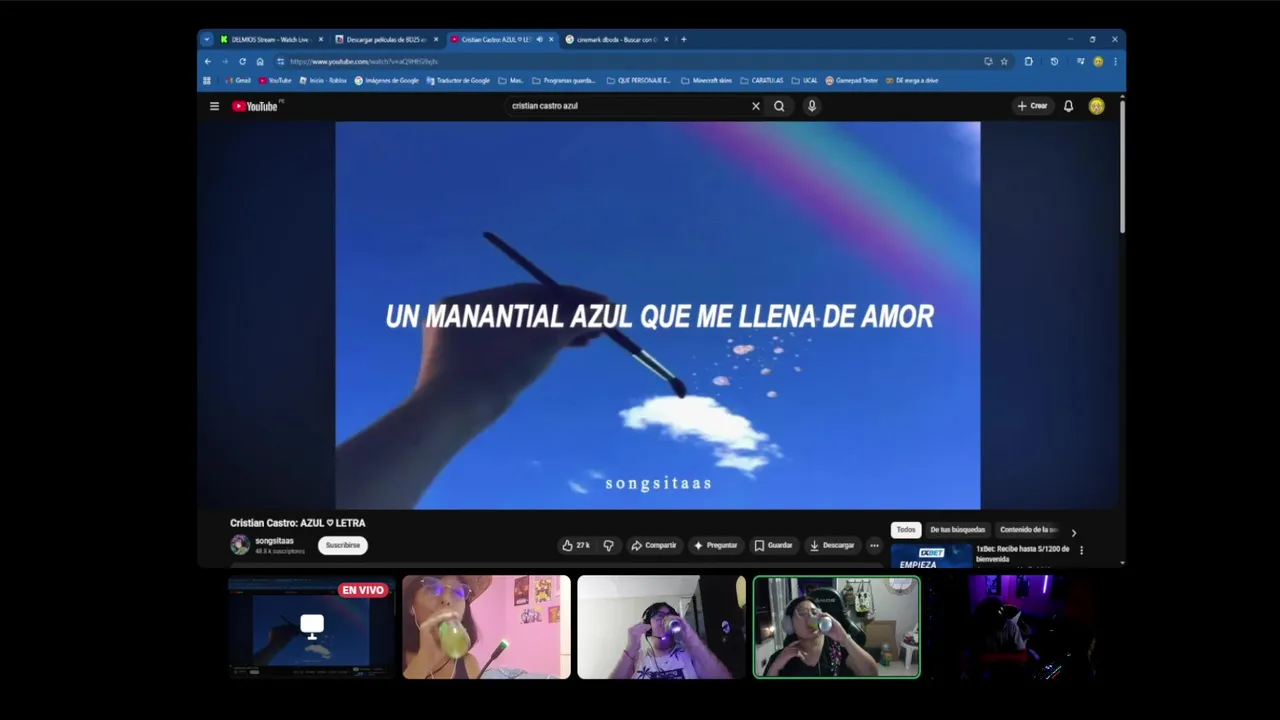Start voice search with the microphone icon
The width and height of the screenshot is (1280, 720).
pos(812,106)
